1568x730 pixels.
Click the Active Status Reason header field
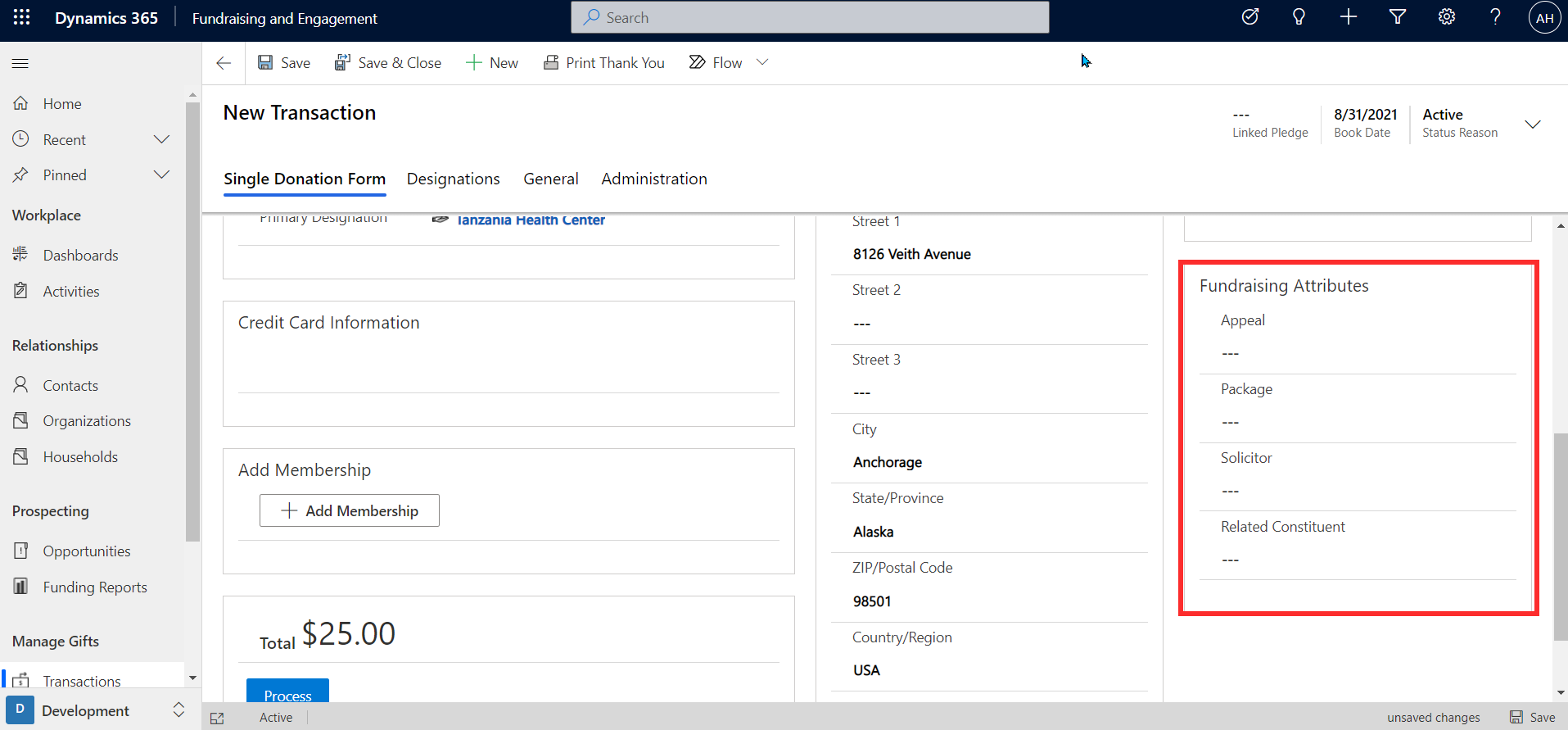[x=1460, y=123]
